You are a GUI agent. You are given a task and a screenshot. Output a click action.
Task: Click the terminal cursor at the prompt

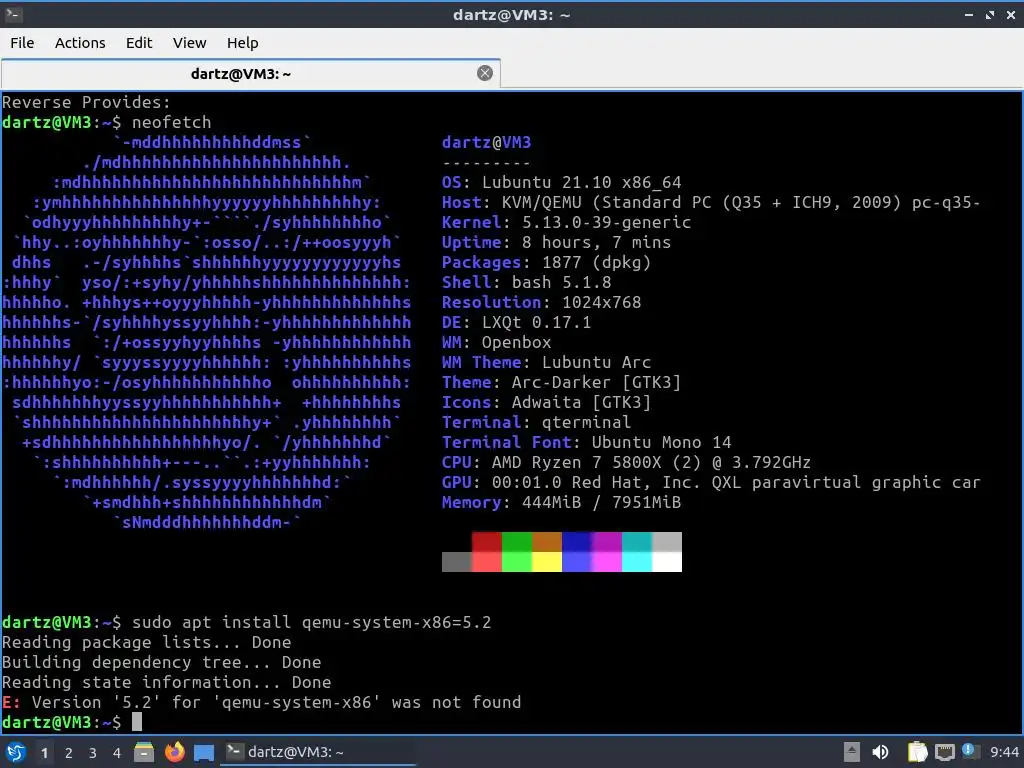click(x=136, y=722)
